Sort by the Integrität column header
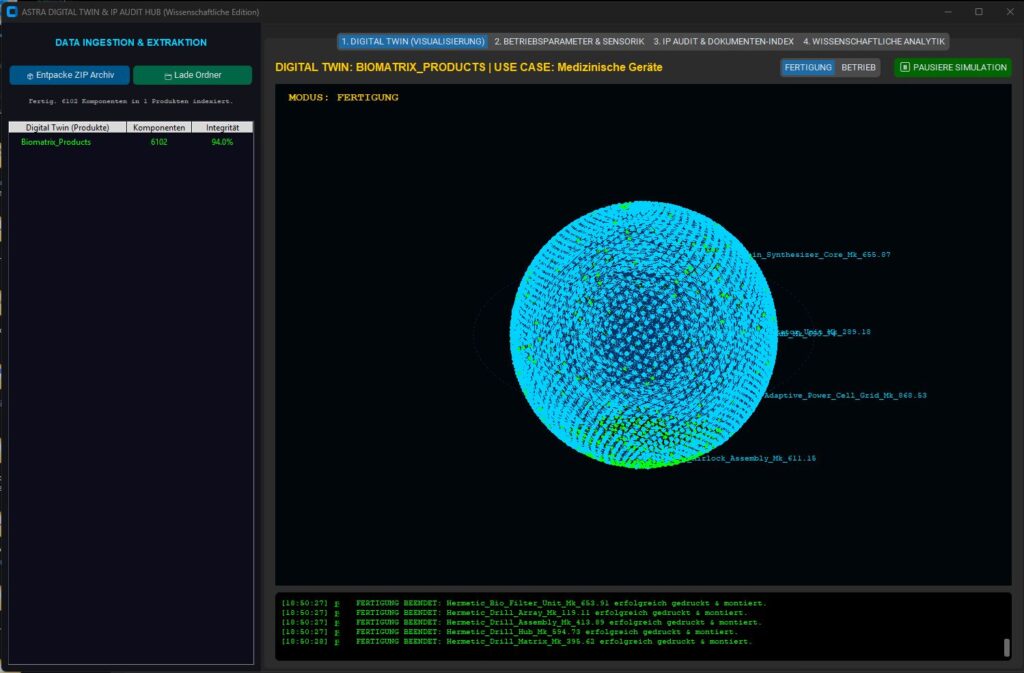This screenshot has width=1024, height=673. [x=221, y=128]
